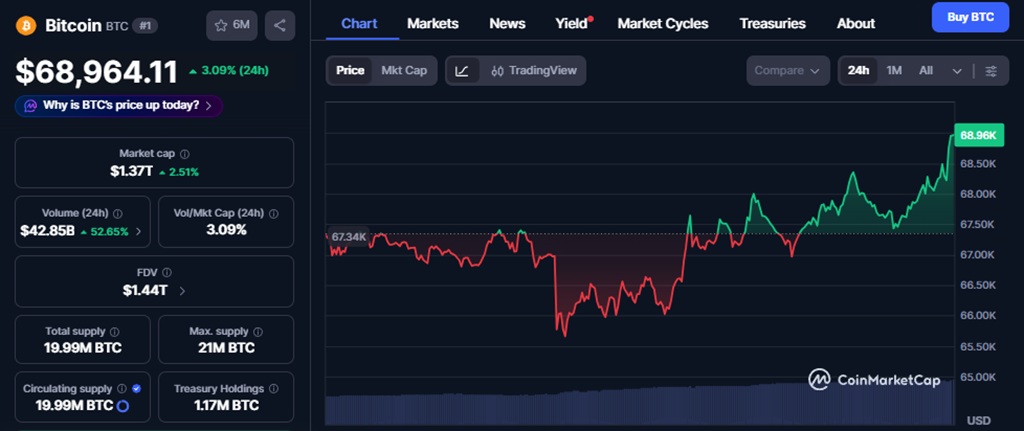Add Bitcoin to watchlist with star button

click(x=232, y=25)
